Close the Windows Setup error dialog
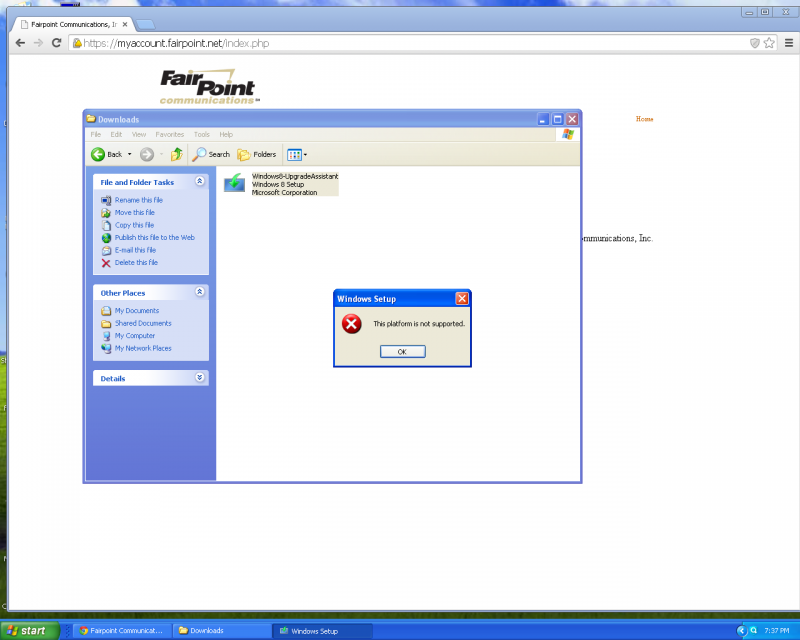The width and height of the screenshot is (800, 640). [462, 299]
